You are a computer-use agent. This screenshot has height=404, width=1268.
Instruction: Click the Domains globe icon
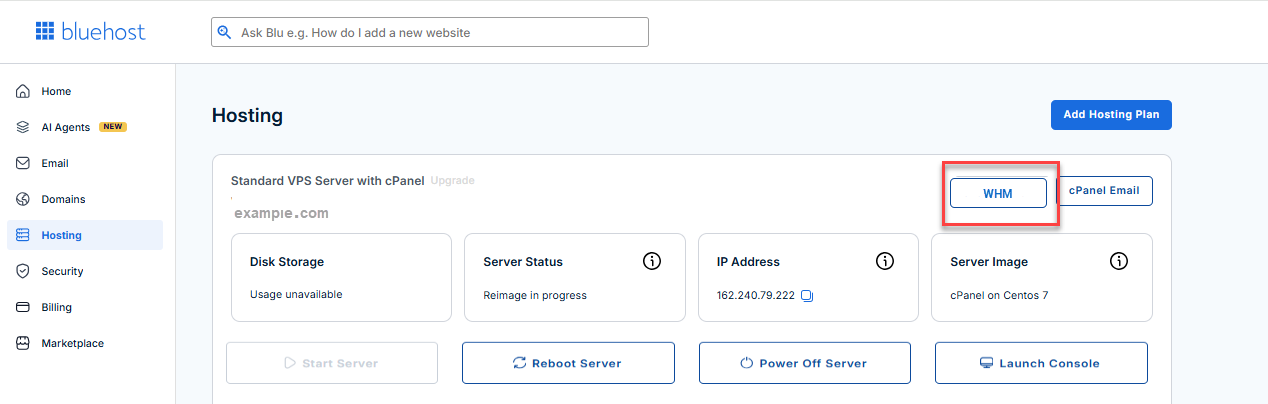(x=23, y=199)
